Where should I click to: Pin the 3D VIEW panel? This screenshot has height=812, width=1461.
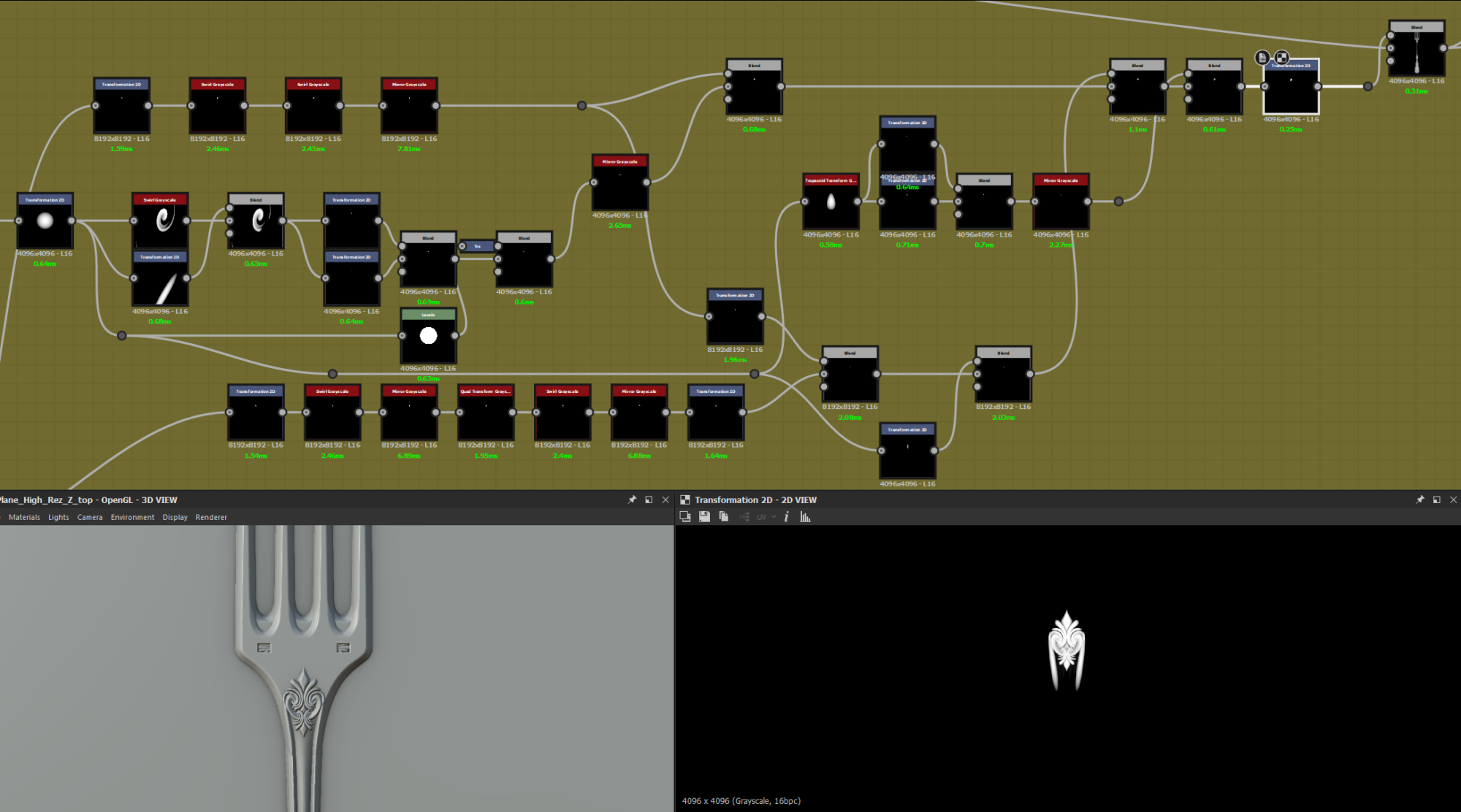(x=632, y=499)
